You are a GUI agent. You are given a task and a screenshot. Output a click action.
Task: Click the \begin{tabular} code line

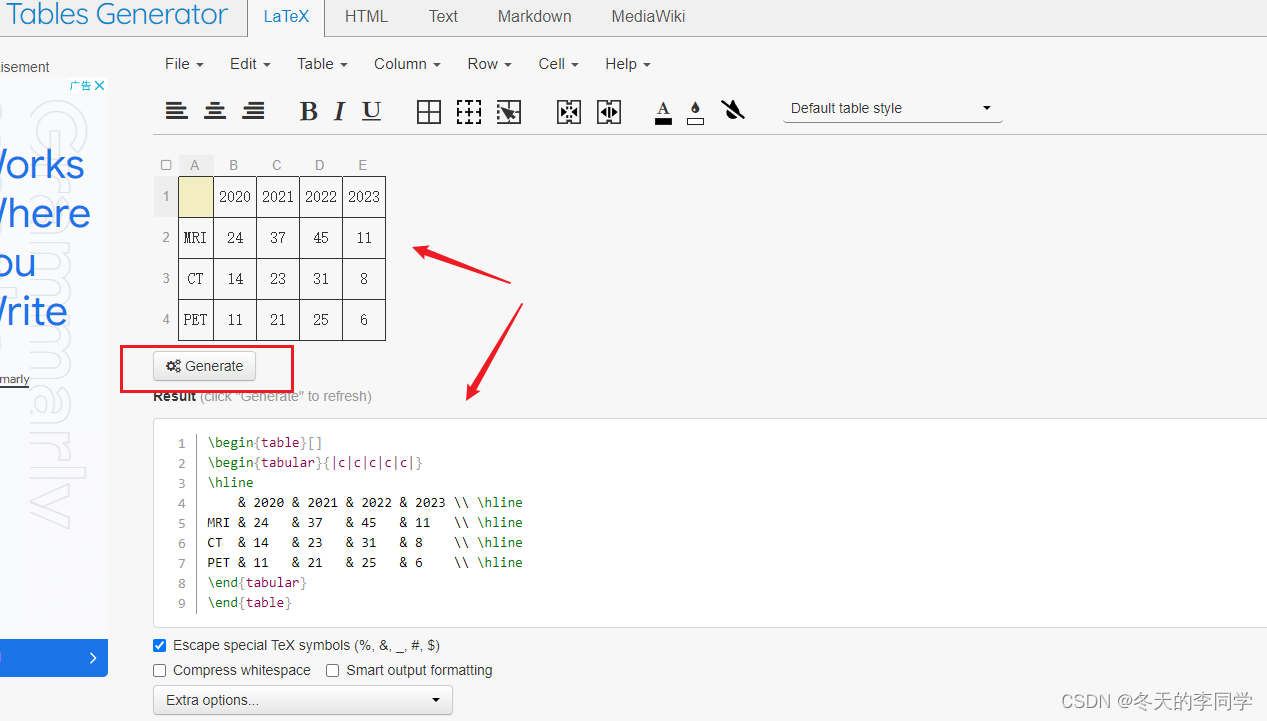315,463
